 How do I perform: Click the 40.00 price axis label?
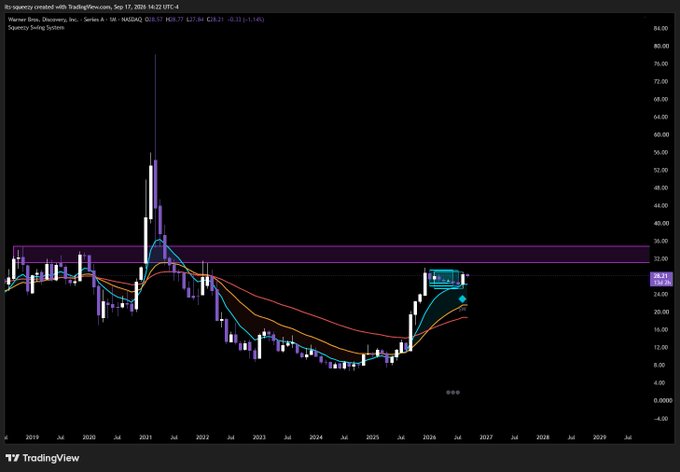click(661, 223)
